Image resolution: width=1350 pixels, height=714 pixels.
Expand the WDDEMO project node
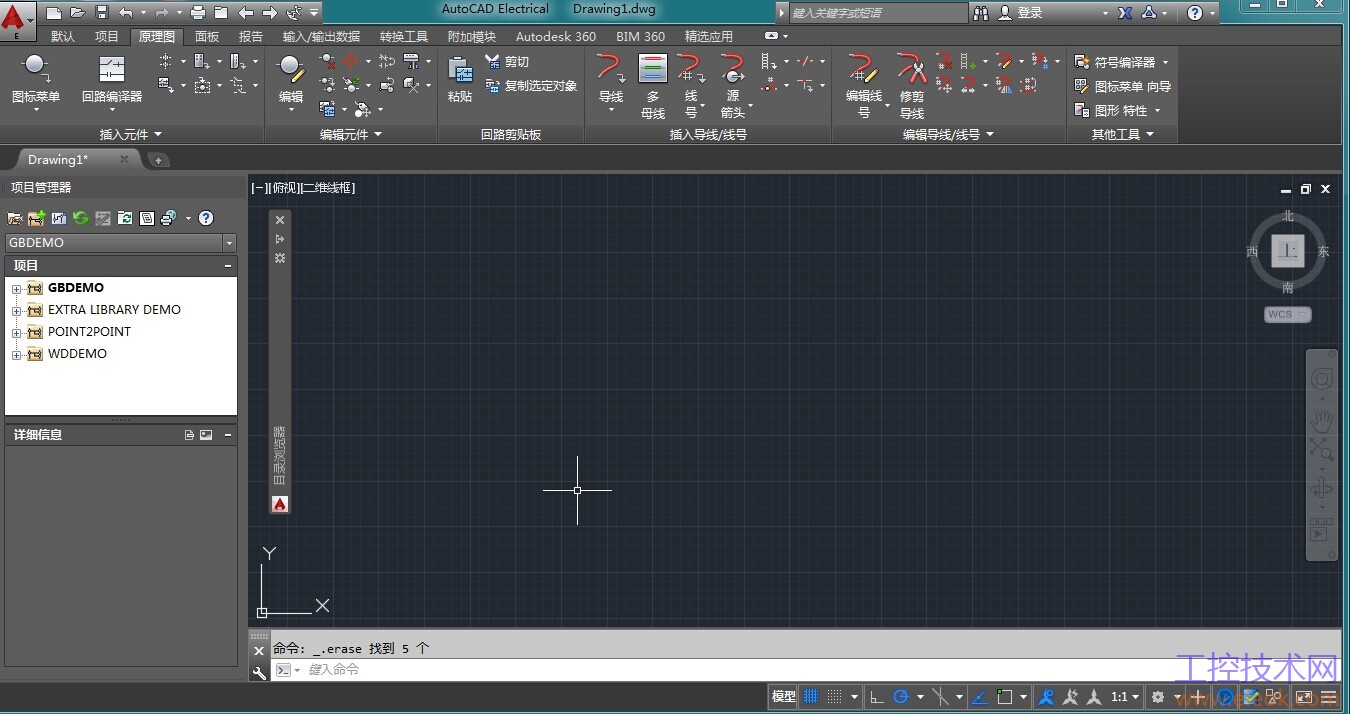(x=16, y=354)
